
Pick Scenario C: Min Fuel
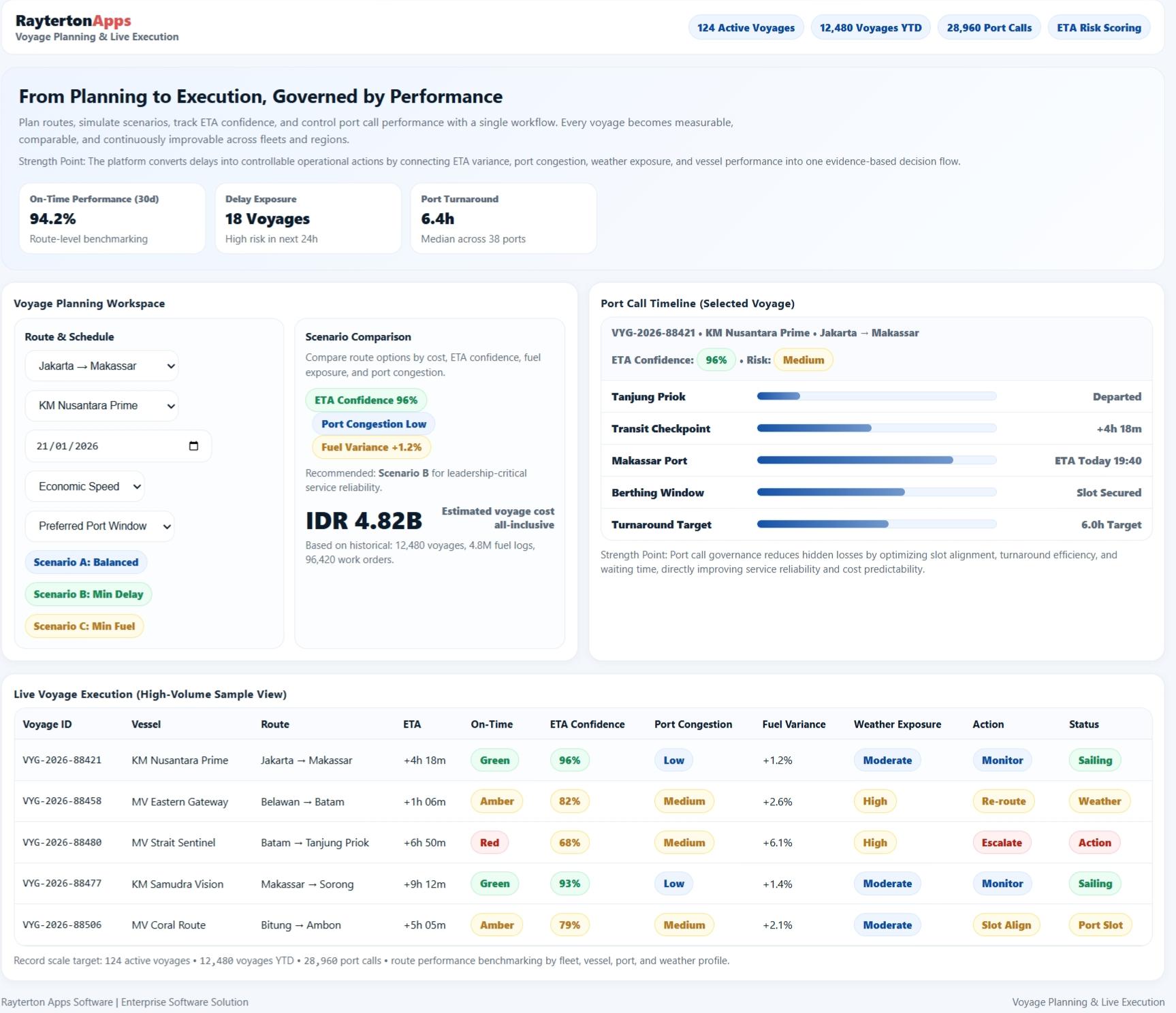tap(84, 626)
